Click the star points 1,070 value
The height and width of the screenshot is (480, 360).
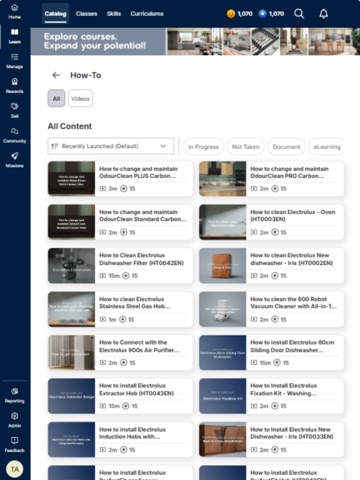277,14
